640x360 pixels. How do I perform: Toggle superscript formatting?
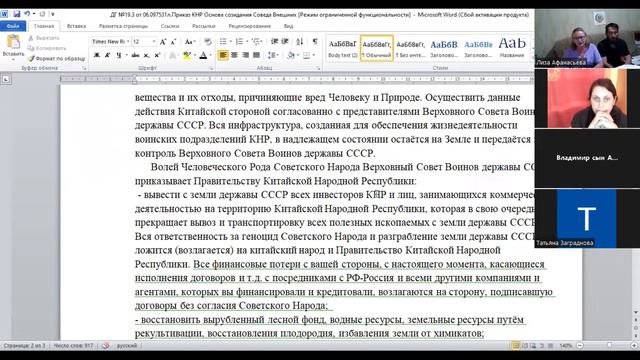[157, 55]
